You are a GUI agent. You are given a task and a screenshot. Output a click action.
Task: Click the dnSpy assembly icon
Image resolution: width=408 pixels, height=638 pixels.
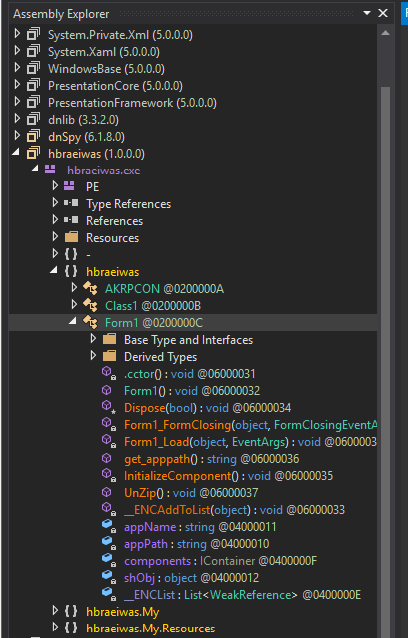tap(34, 136)
